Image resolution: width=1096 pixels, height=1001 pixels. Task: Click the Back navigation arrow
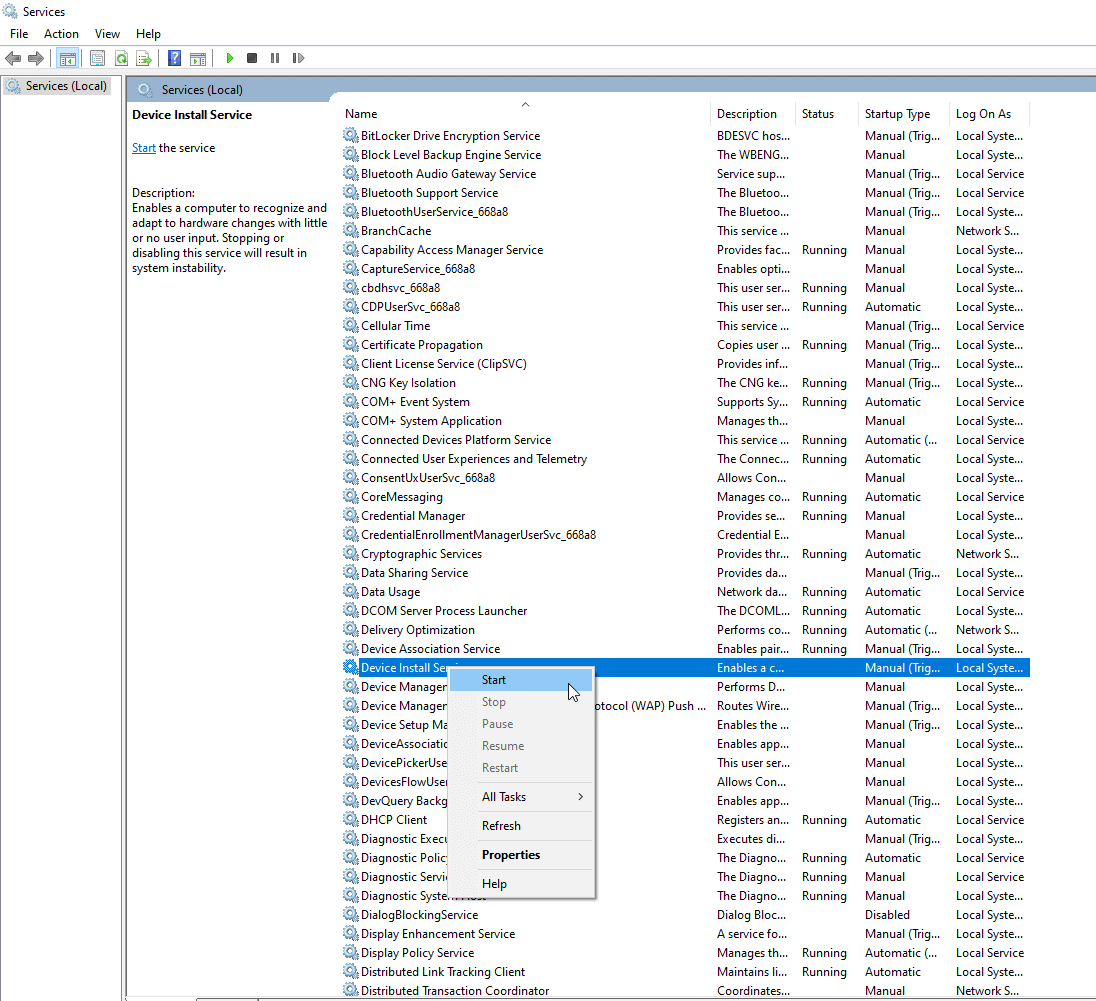pos(13,57)
